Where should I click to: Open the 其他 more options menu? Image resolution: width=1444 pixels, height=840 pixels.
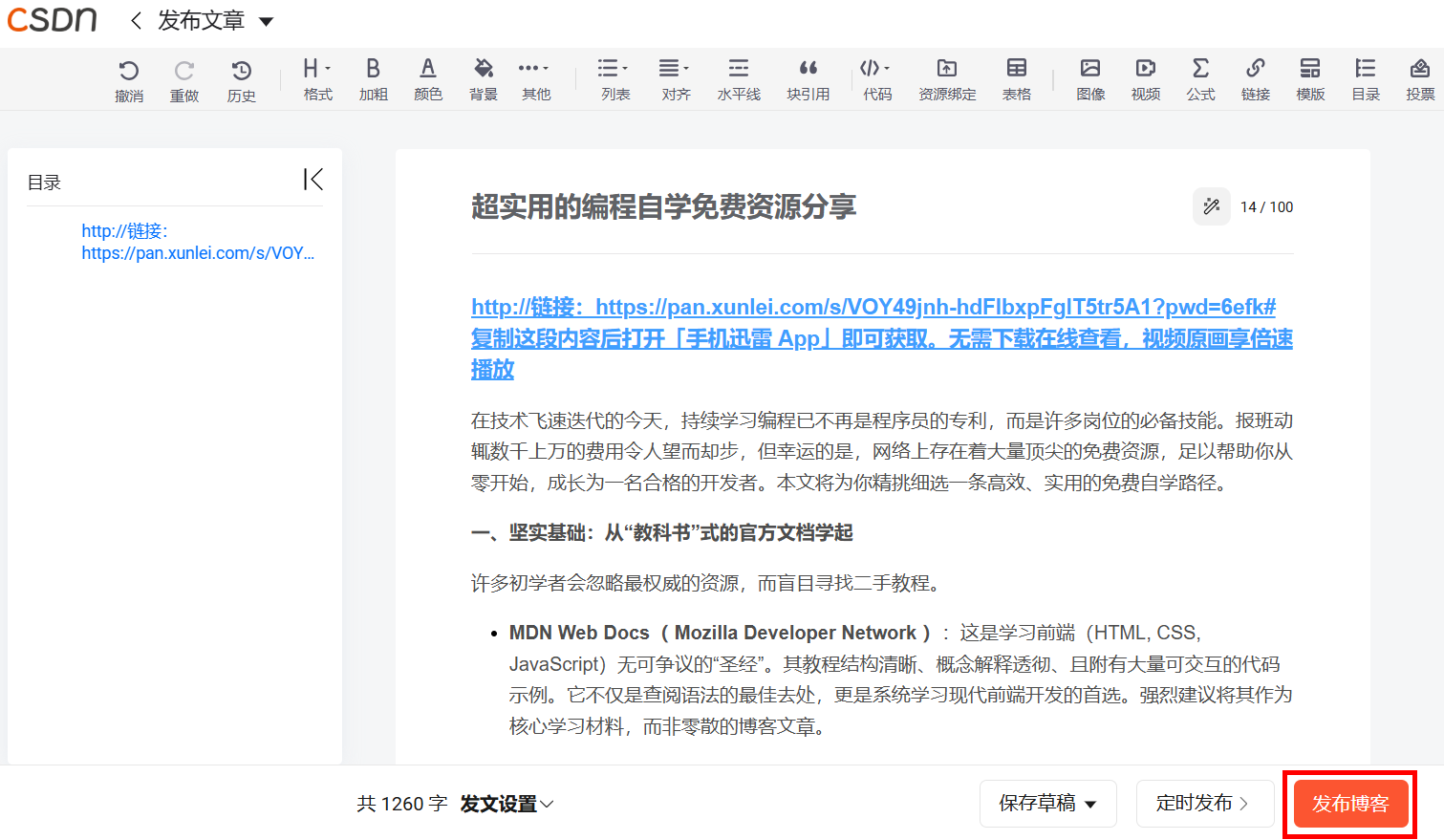(x=535, y=79)
